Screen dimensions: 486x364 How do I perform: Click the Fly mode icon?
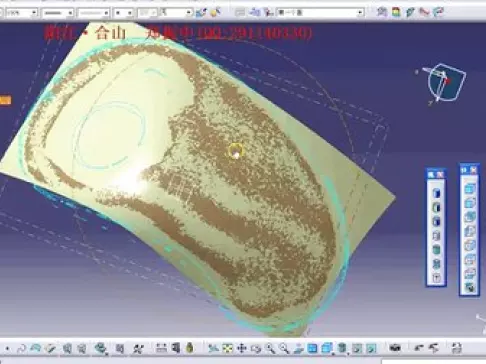[x=213, y=349]
